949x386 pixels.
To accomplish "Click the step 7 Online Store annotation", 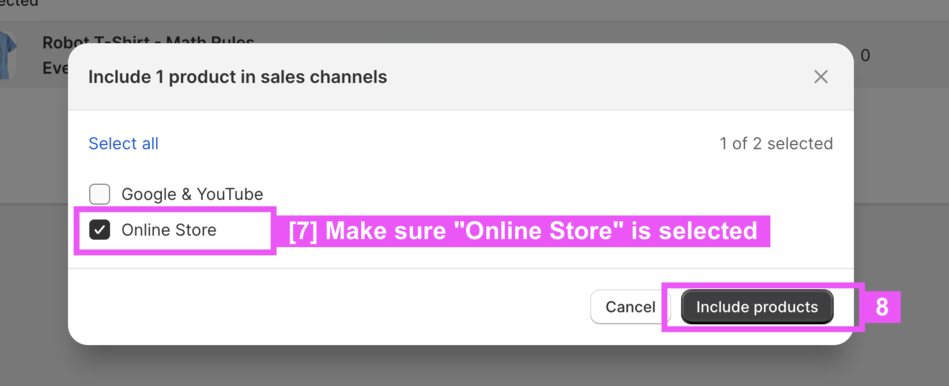I will tap(523, 231).
